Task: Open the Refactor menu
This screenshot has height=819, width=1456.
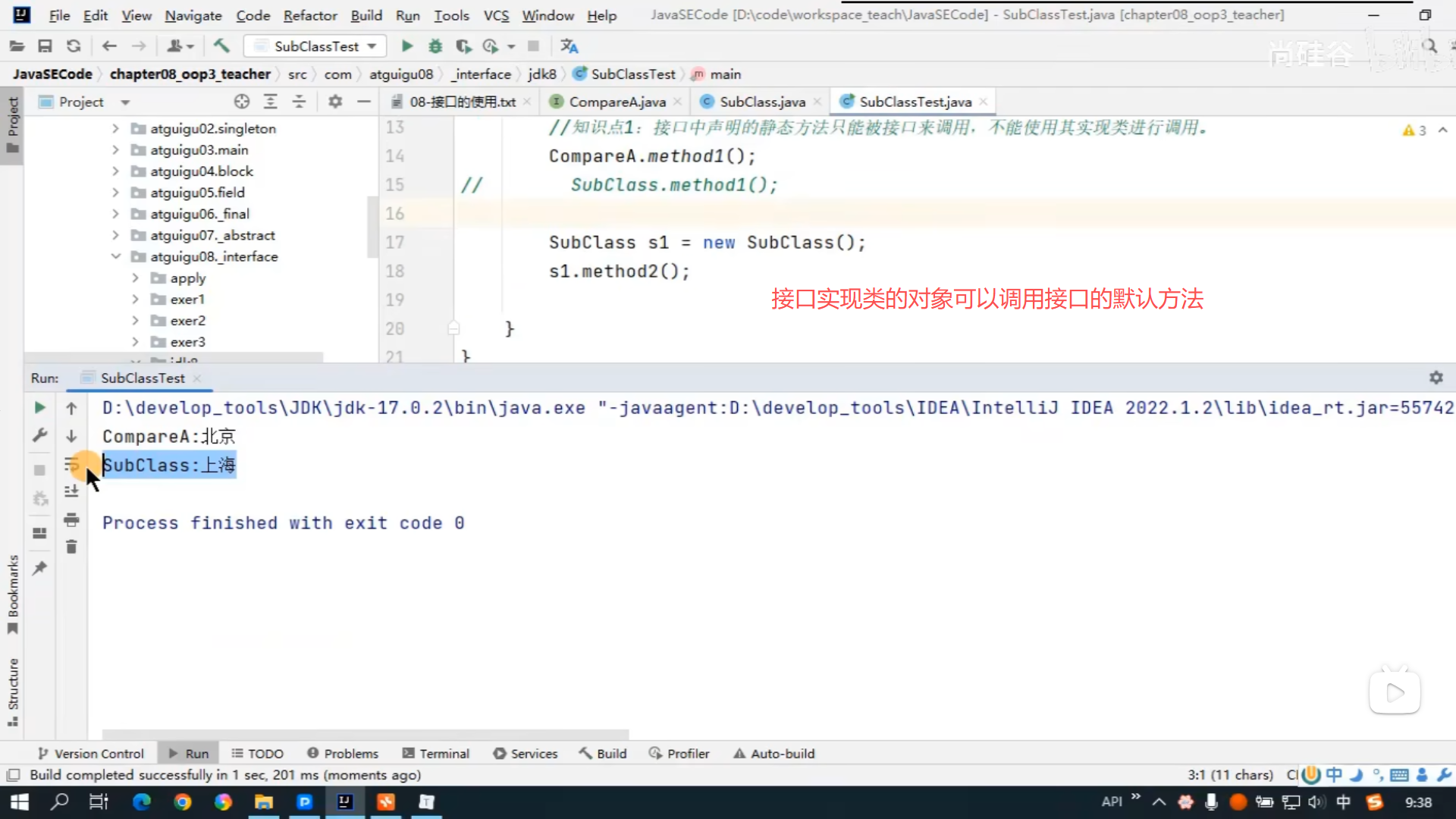Action: coord(309,15)
